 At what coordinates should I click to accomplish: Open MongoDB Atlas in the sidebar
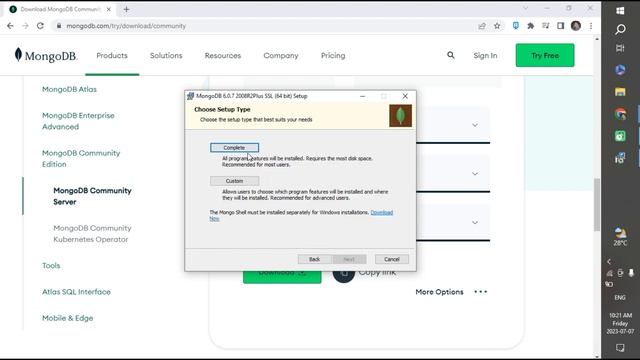point(69,89)
